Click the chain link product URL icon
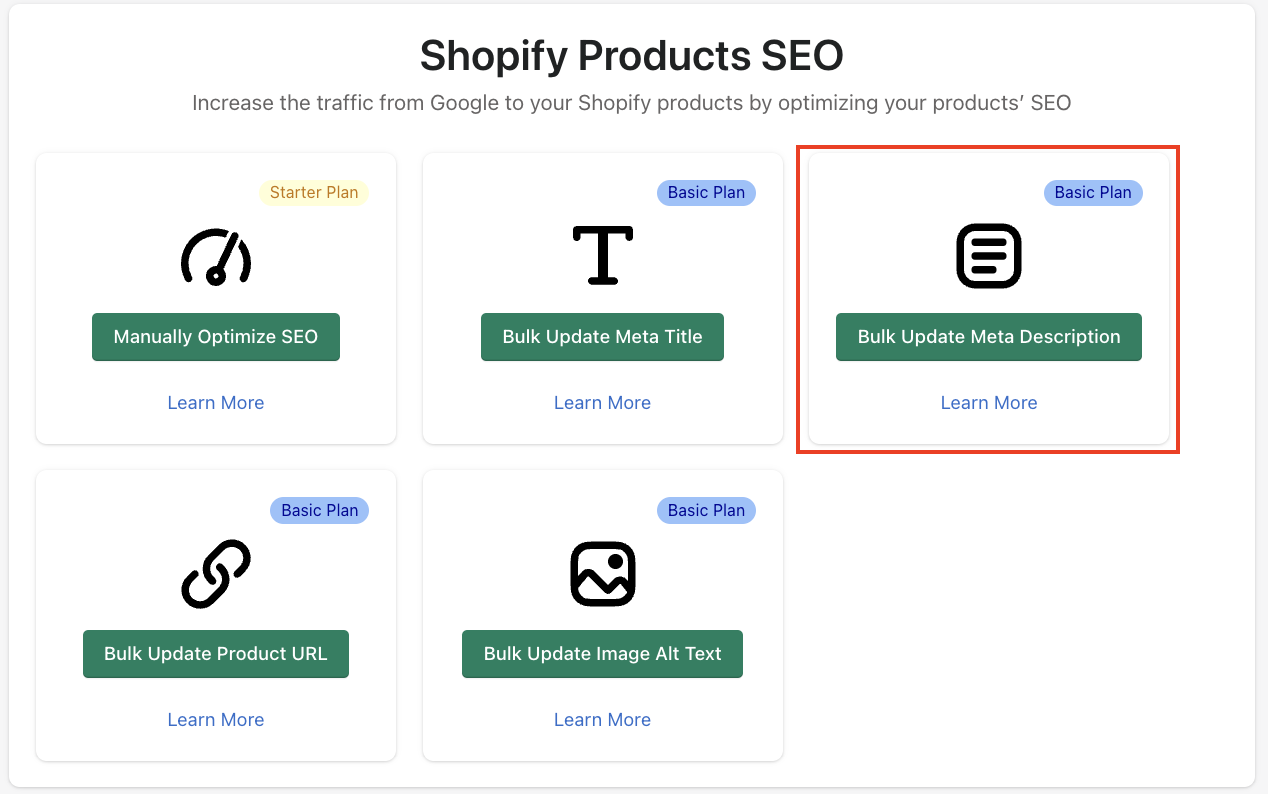 click(216, 574)
